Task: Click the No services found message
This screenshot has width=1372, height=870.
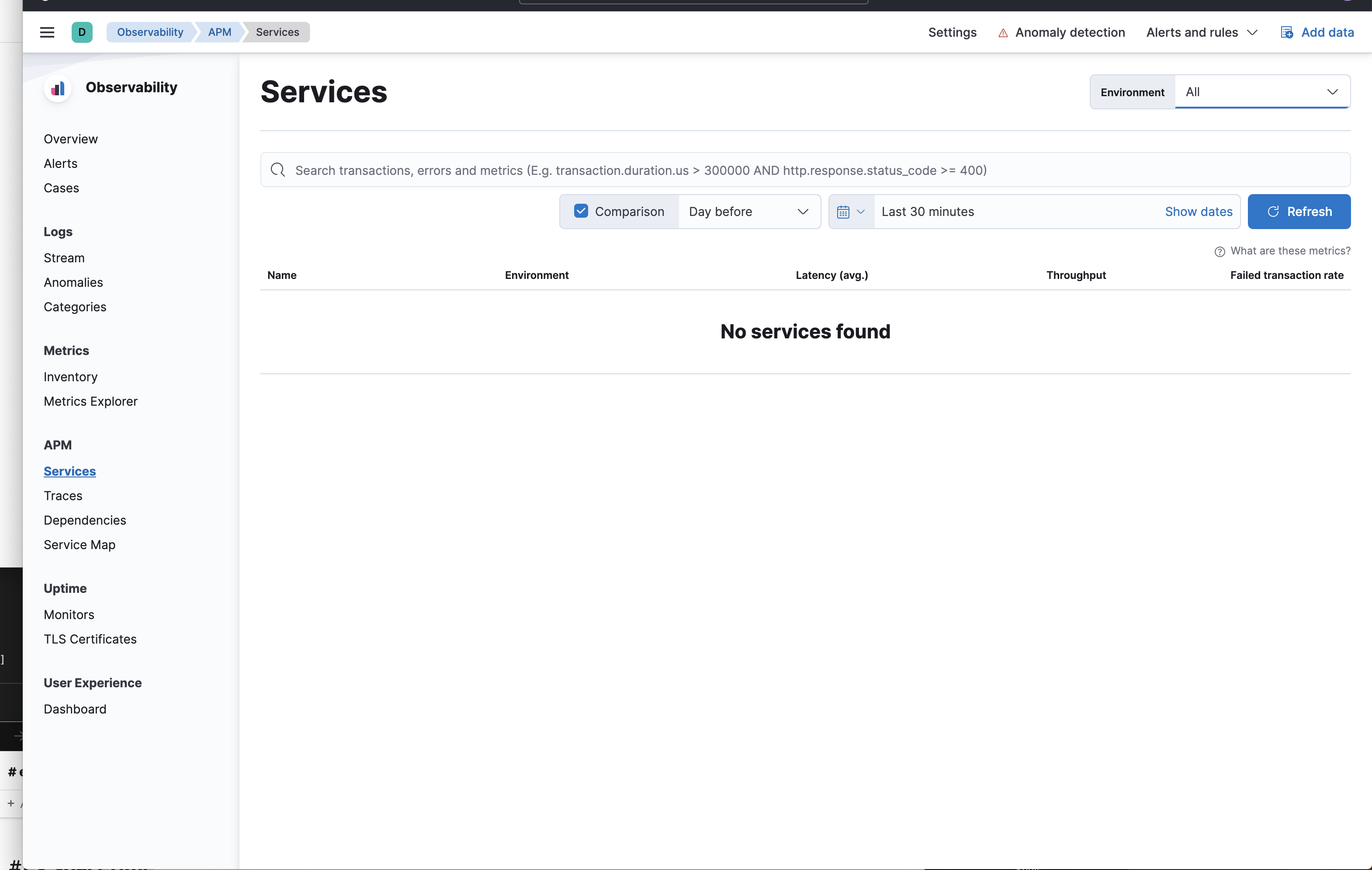Action: tap(805, 332)
